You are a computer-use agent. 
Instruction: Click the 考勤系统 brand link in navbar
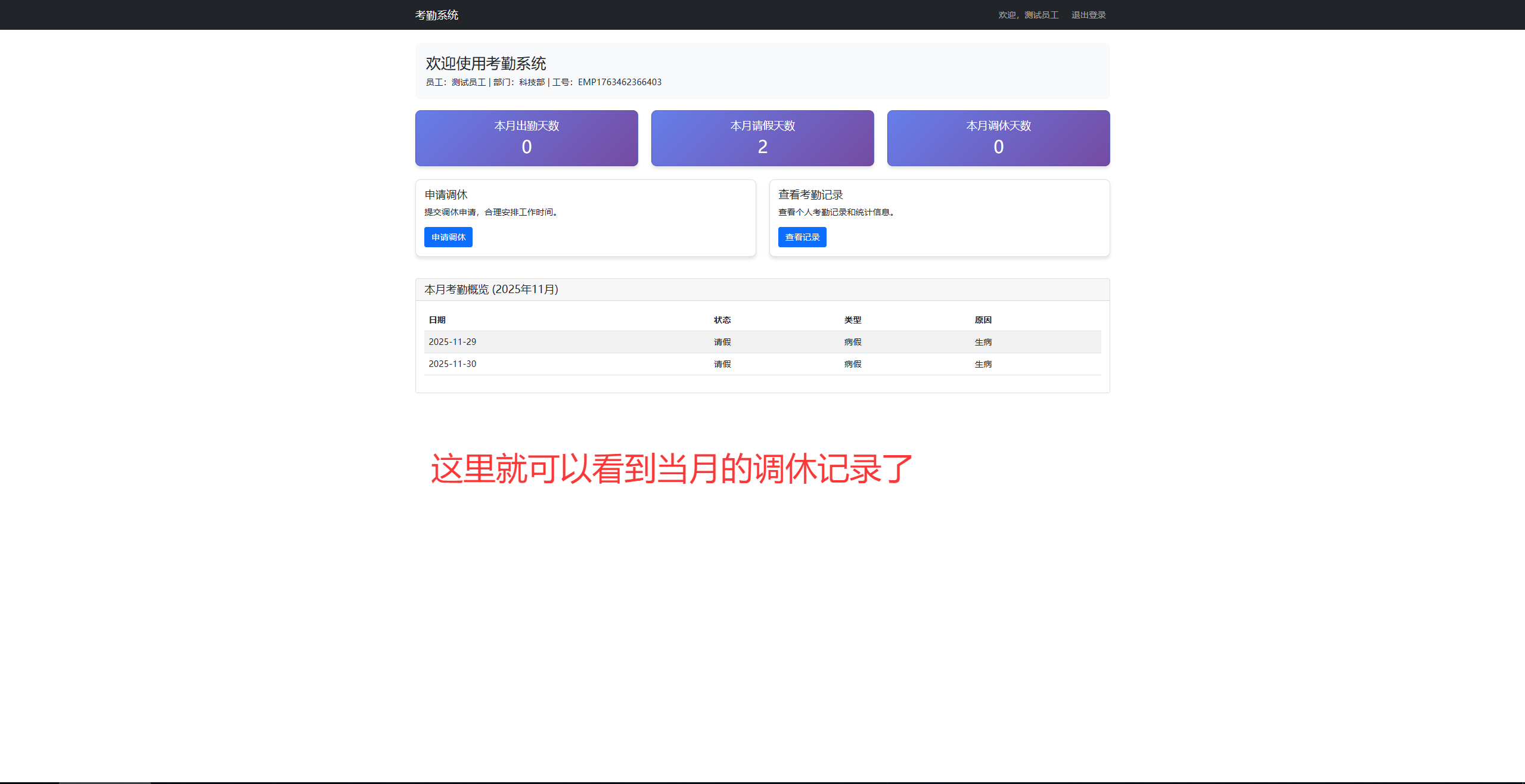click(x=436, y=15)
